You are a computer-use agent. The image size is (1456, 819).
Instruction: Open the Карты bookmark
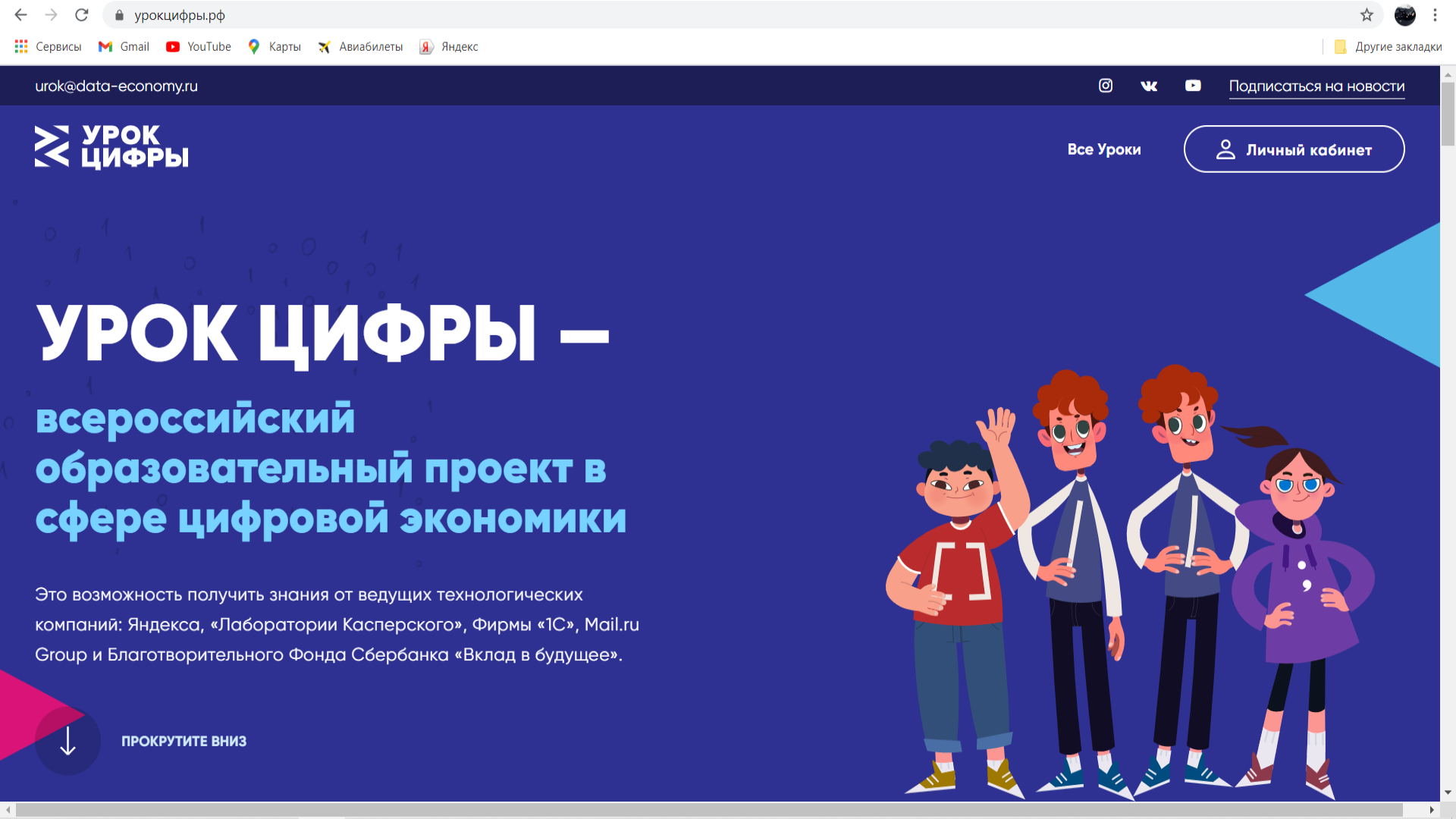coord(275,47)
